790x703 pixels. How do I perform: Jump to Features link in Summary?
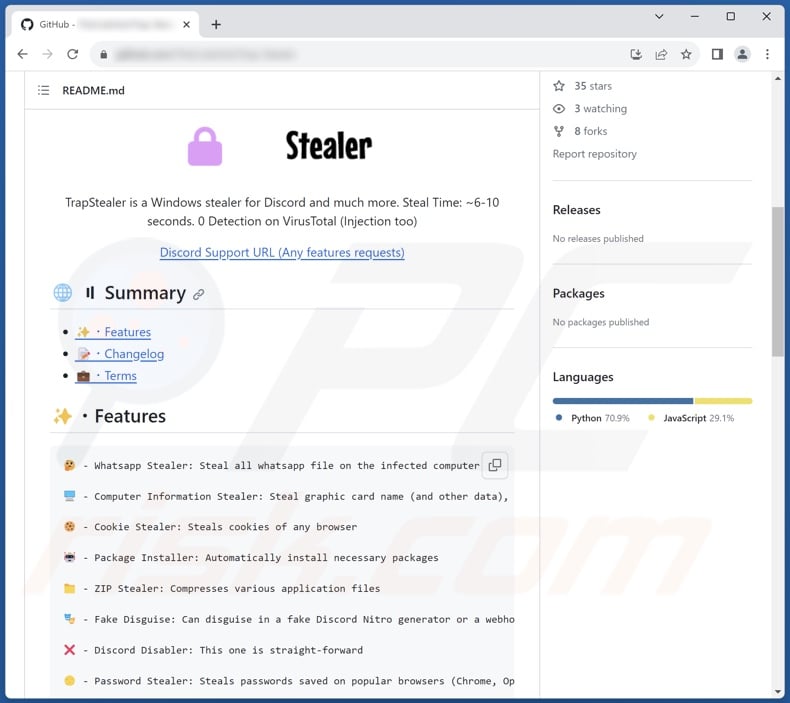[x=113, y=332]
